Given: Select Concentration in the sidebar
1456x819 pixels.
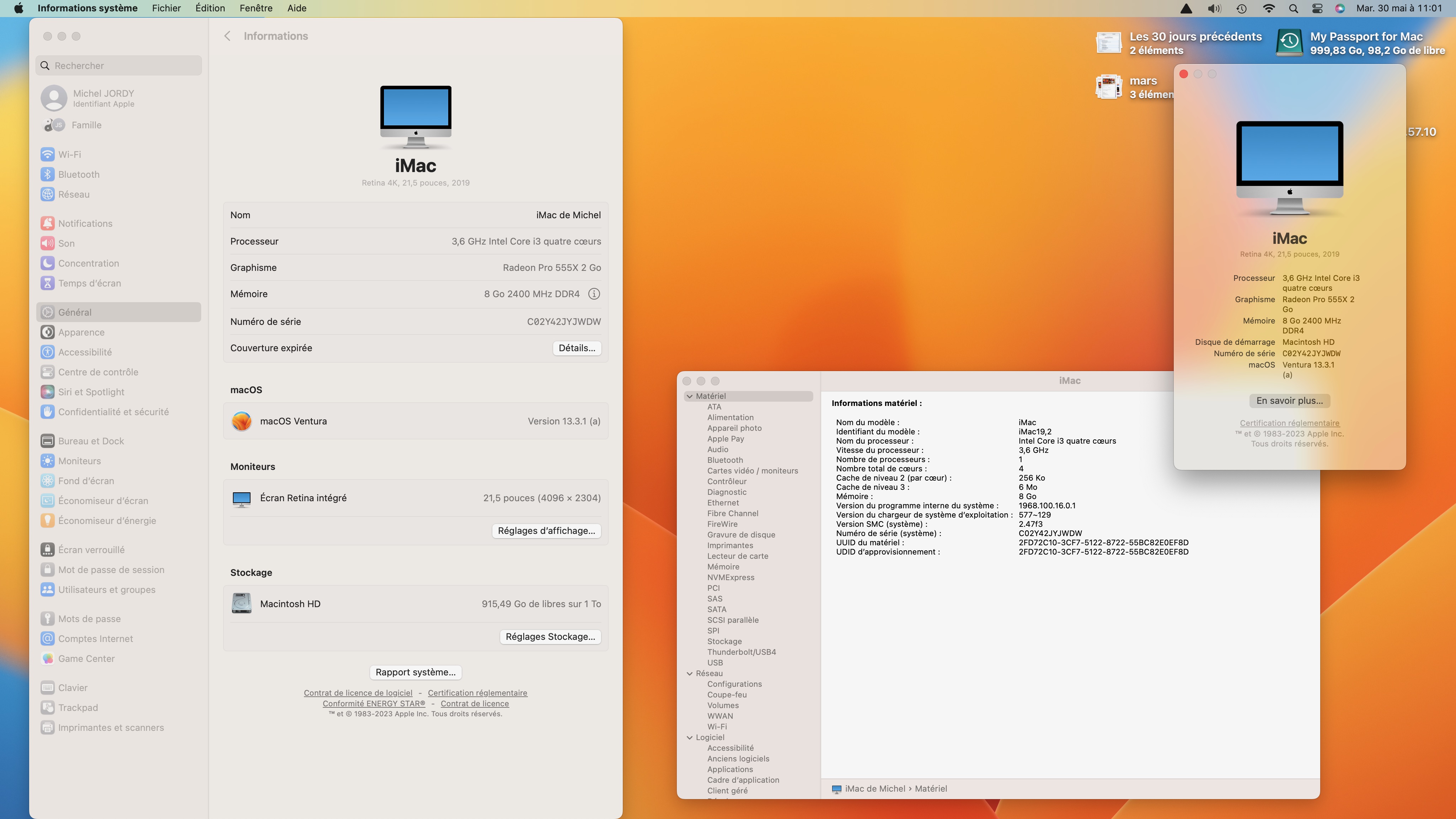Looking at the screenshot, I should pos(88,263).
